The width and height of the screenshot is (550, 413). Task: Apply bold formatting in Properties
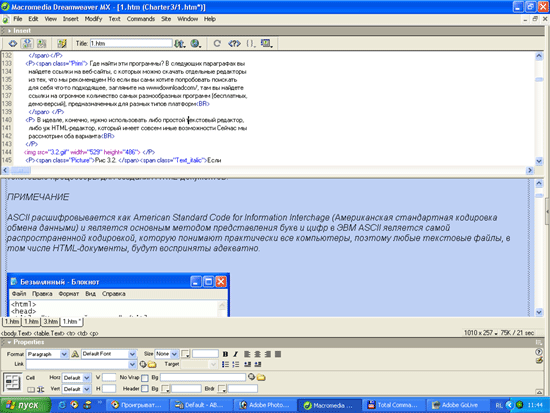click(x=225, y=354)
